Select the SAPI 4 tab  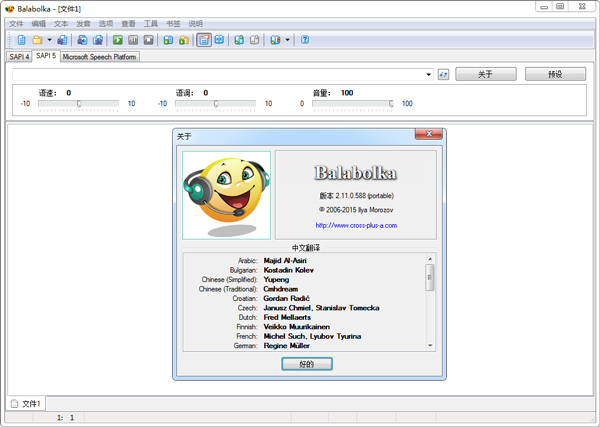pos(19,57)
